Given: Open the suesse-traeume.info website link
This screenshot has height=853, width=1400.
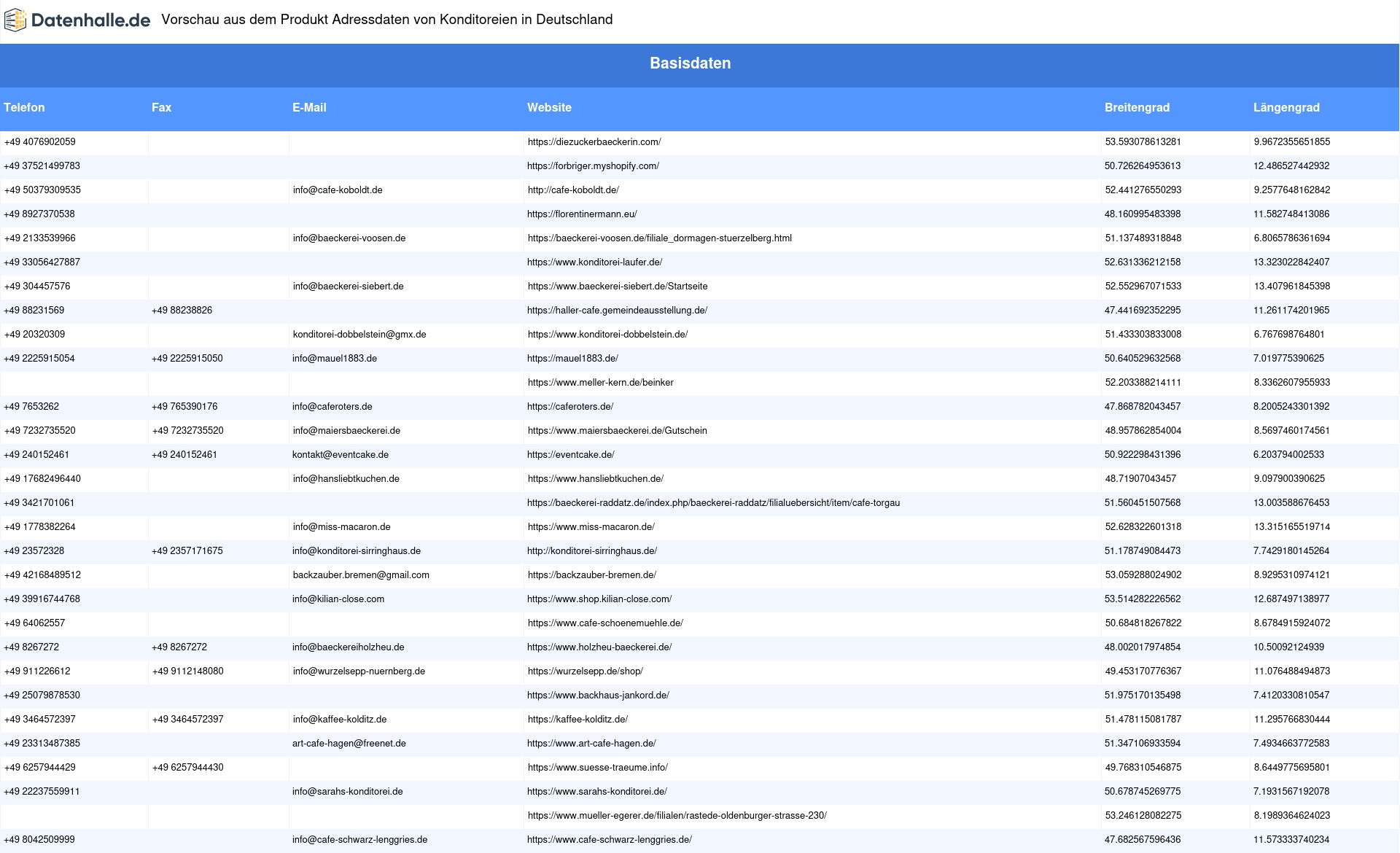Looking at the screenshot, I should 598,768.
